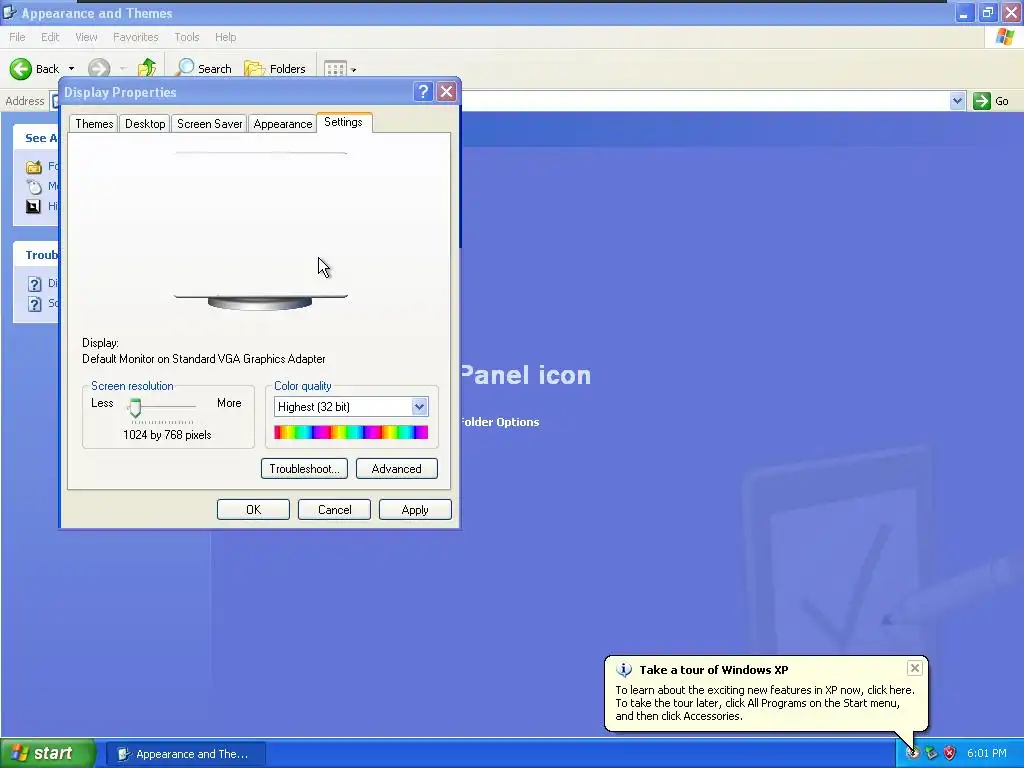Viewport: 1024px width, 768px height.
Task: Open the Views icon dropdown
Action: [x=340, y=69]
